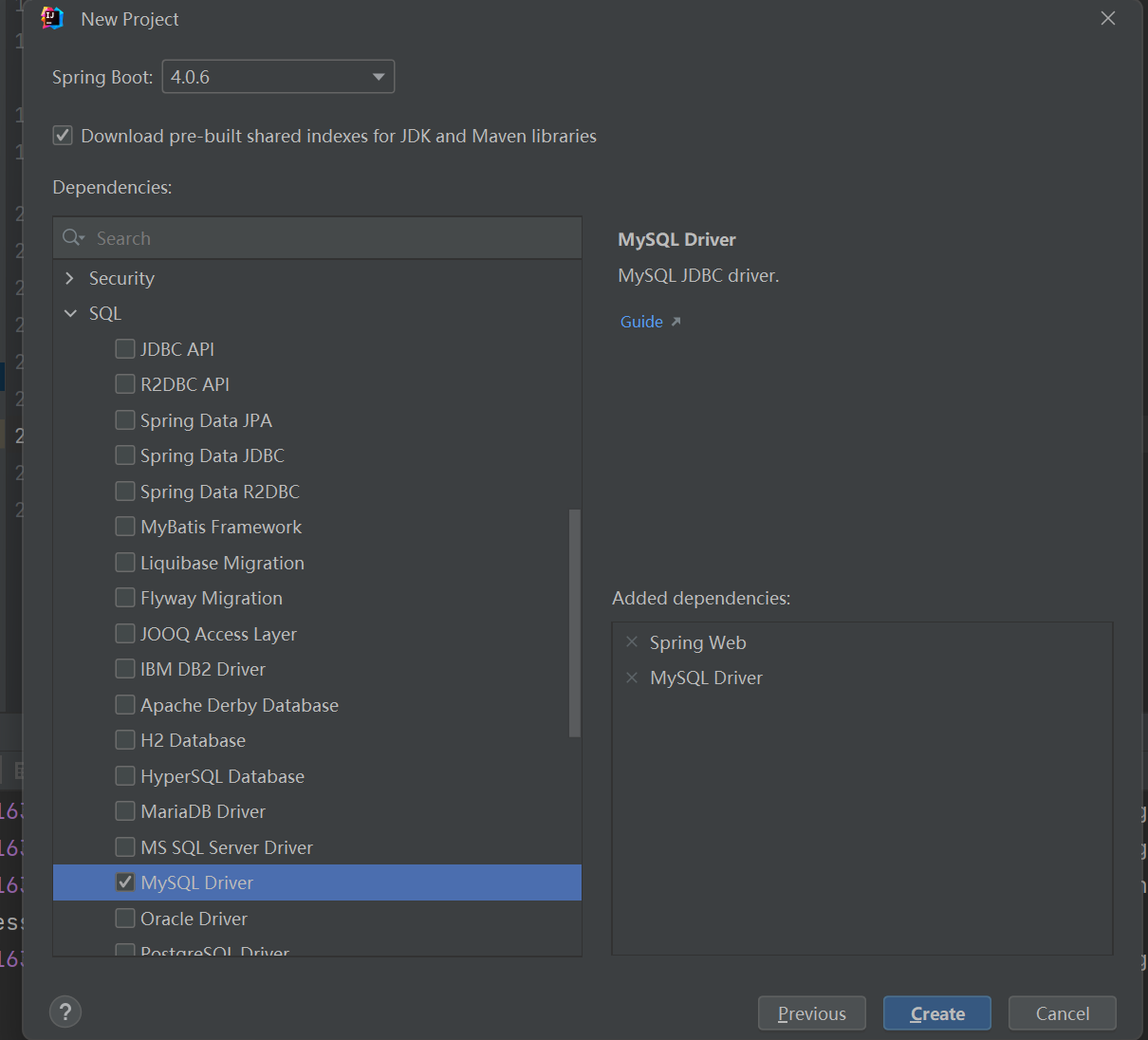Tick the Apache Derby Database checkbox
The width and height of the screenshot is (1148, 1040).
coord(124,705)
